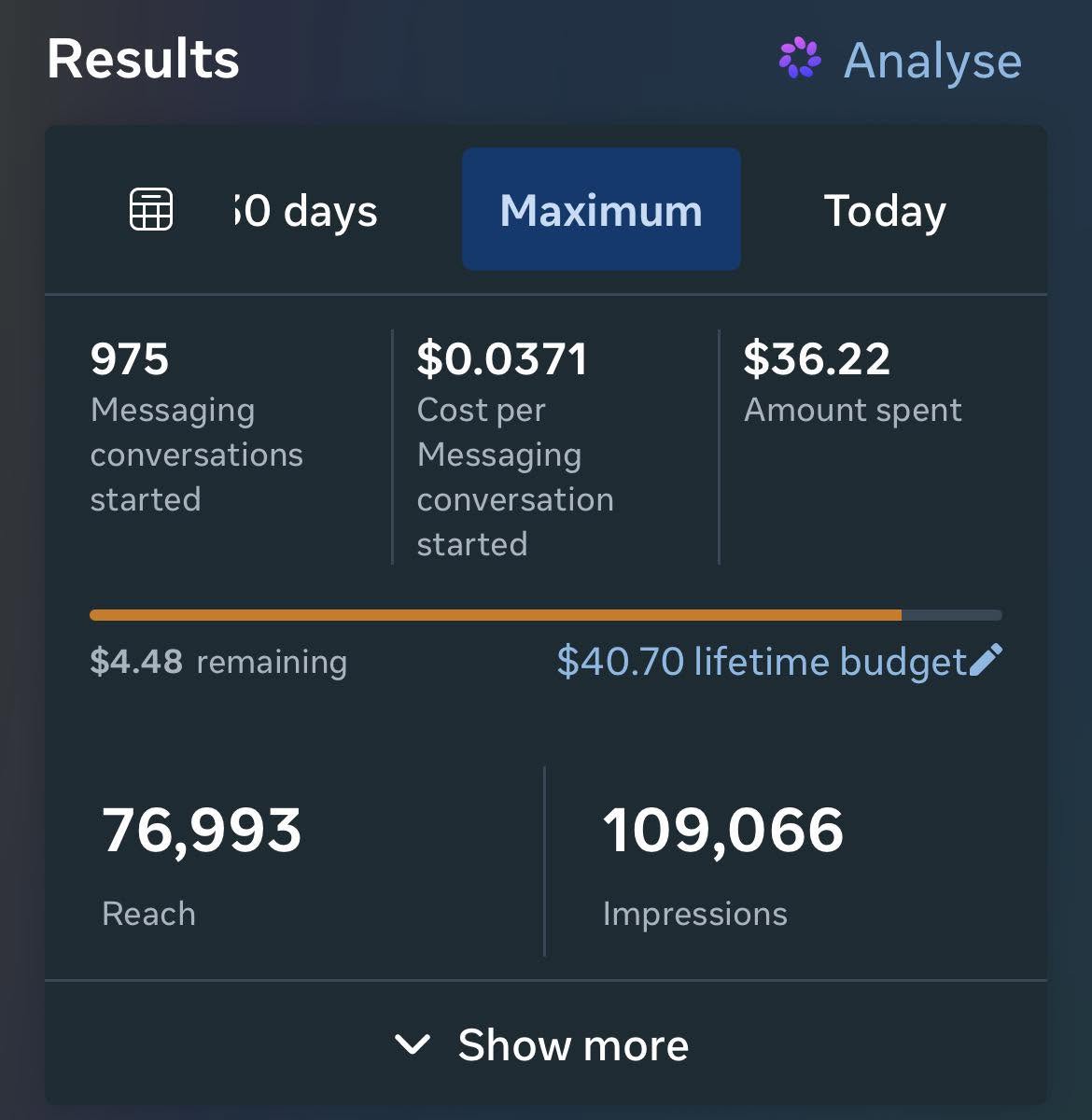
Task: Open the custom date range calendar icon
Action: pyautogui.click(x=150, y=209)
